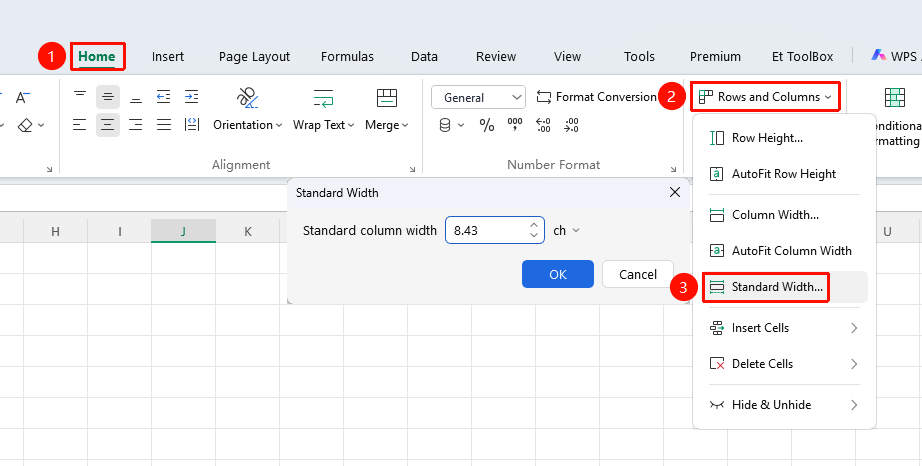
Task: Click the distributed alignment icon
Action: click(191, 125)
